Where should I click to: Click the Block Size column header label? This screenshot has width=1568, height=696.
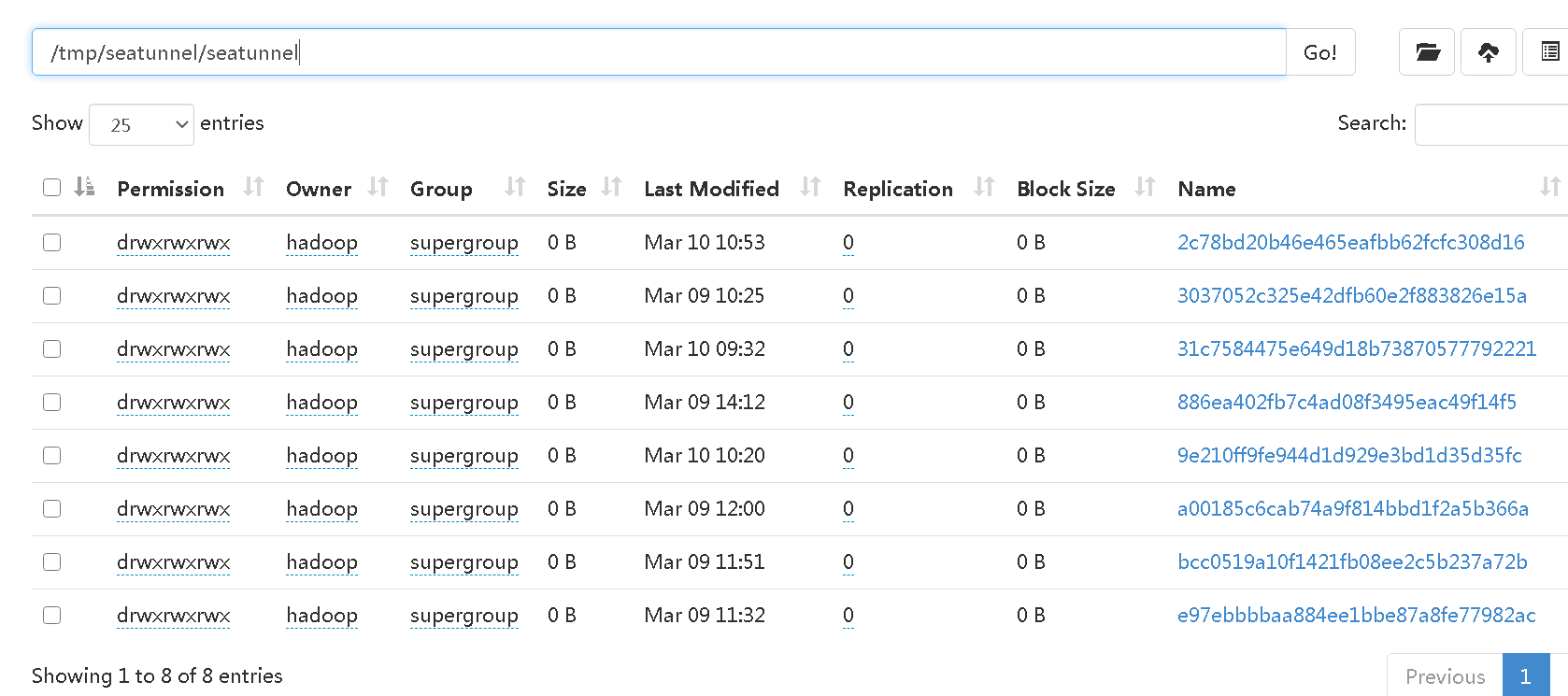click(1066, 189)
